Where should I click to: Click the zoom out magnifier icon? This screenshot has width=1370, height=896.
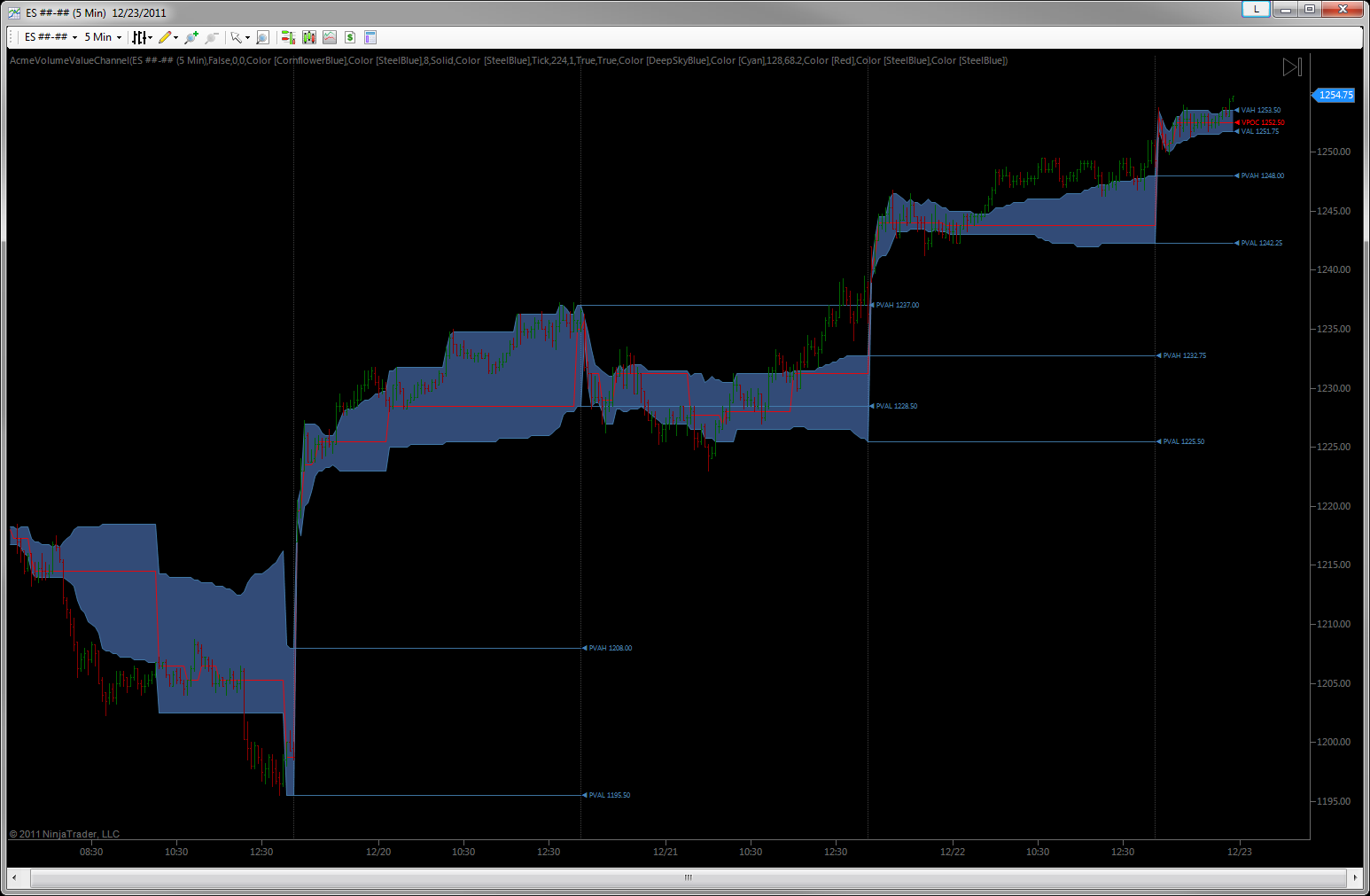coord(212,37)
